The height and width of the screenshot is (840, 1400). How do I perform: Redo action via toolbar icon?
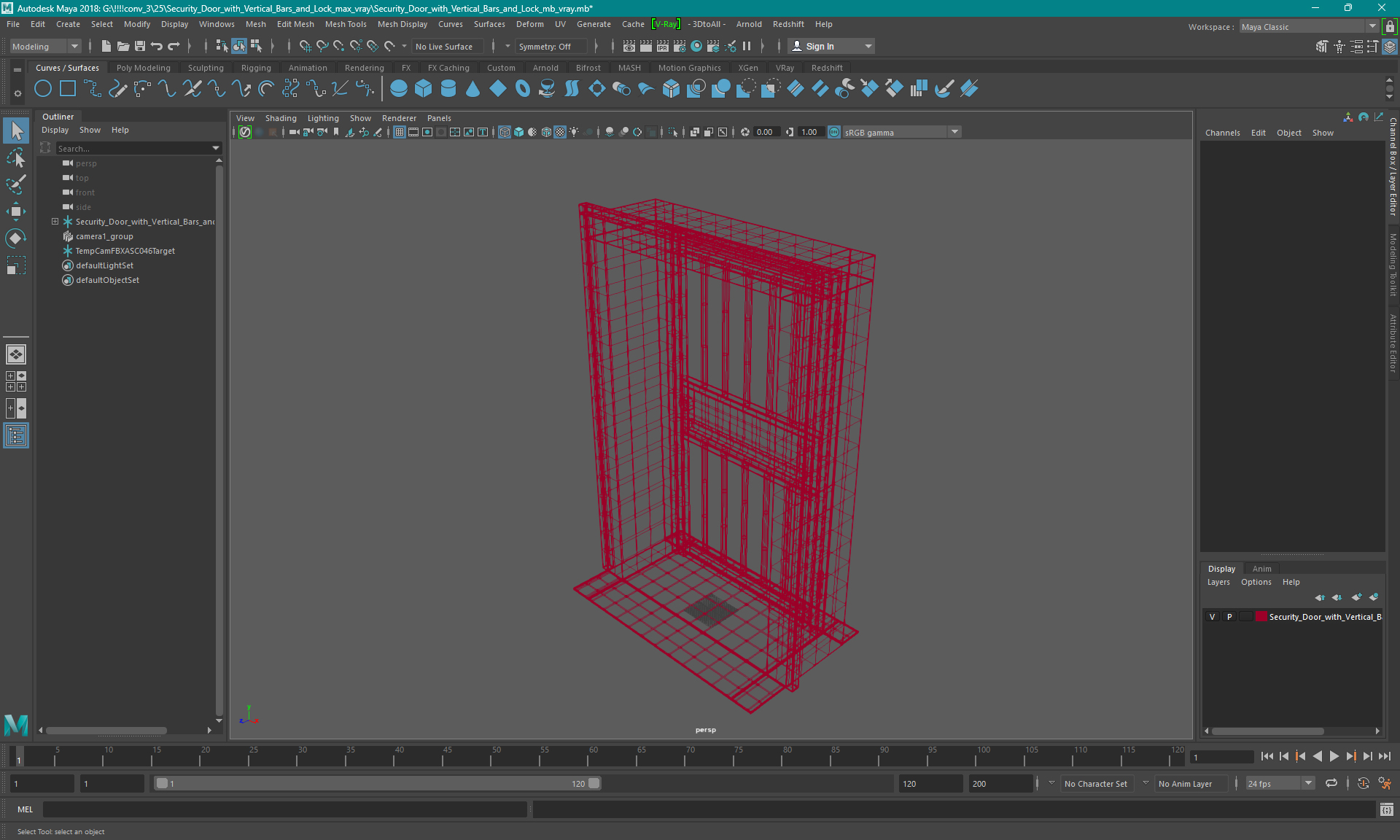pos(174,46)
